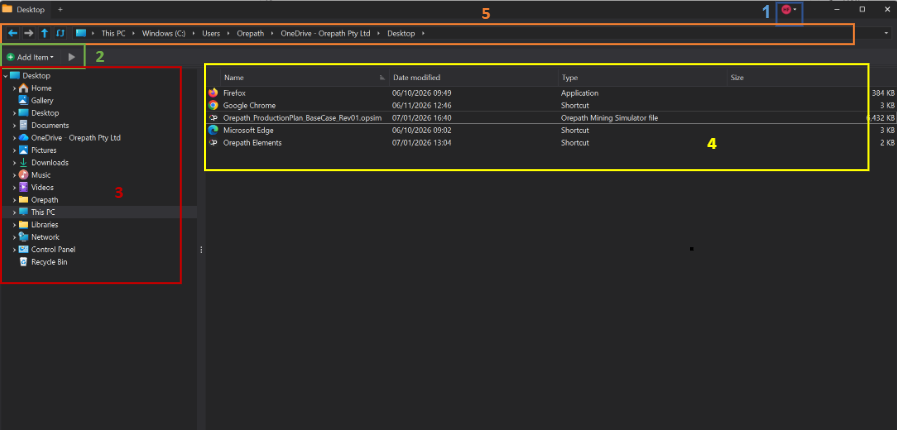Screen dimensions: 897x430
Task: Expand the Network node in the tree
Action: (14, 237)
